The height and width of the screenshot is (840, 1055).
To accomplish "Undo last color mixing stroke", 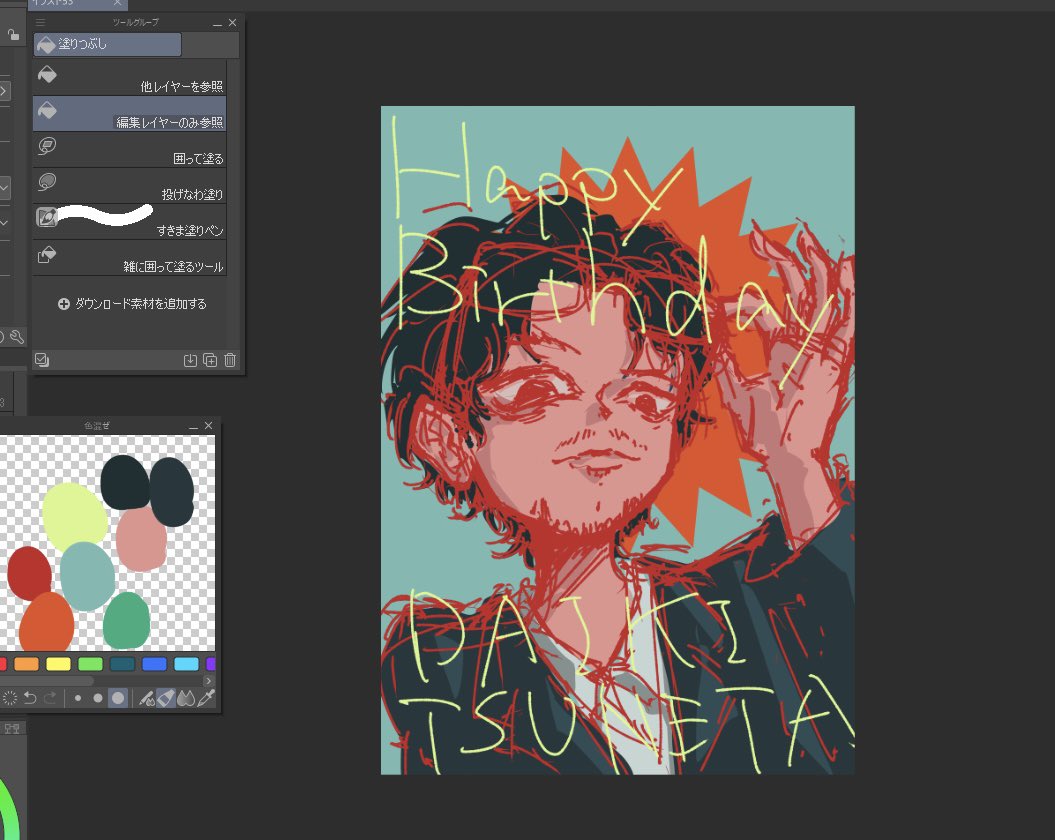I will pos(30,699).
